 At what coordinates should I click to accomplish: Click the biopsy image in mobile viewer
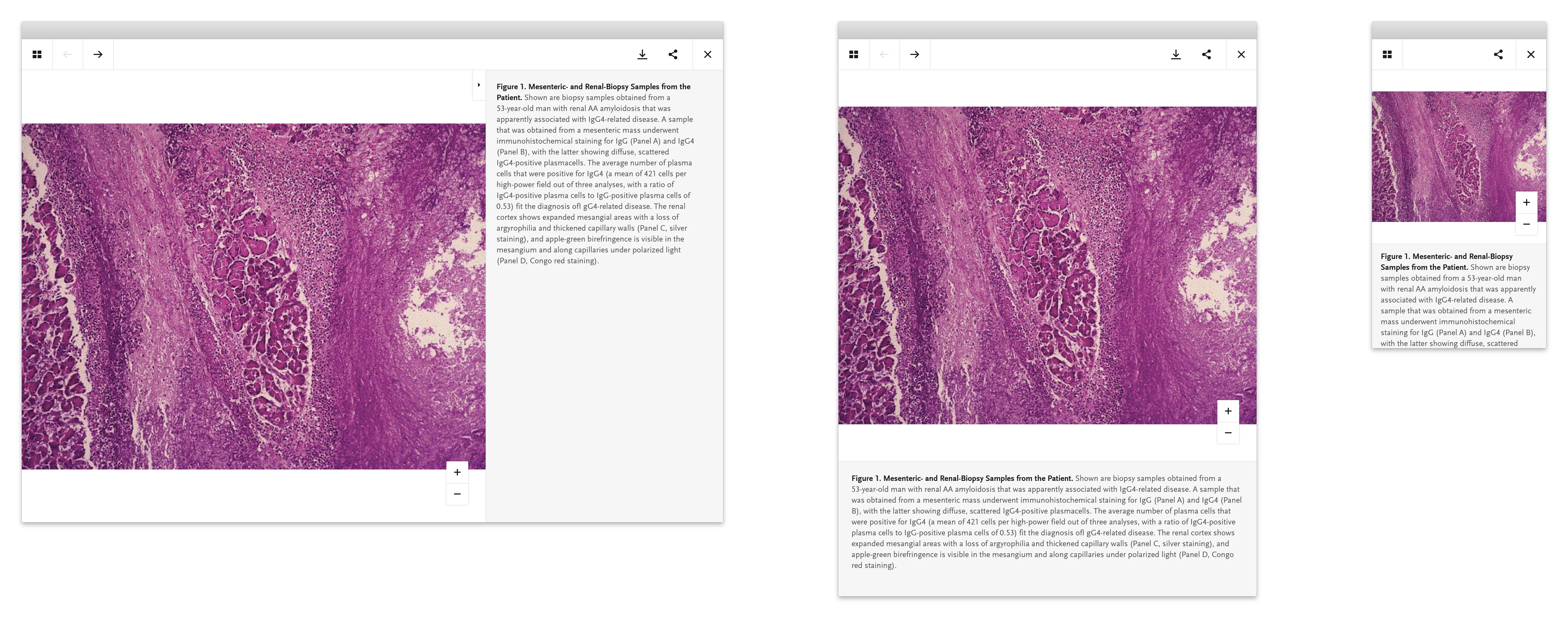pos(1459,157)
